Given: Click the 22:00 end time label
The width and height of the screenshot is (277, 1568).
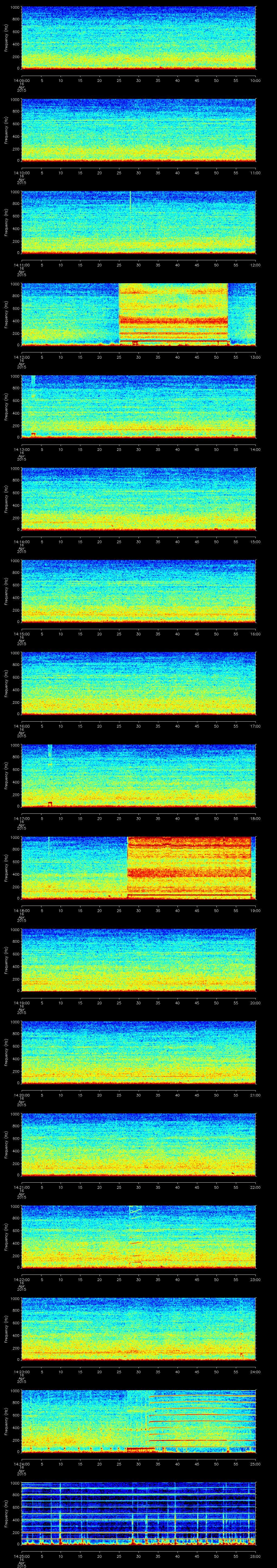Looking at the screenshot, I should coord(255,1187).
